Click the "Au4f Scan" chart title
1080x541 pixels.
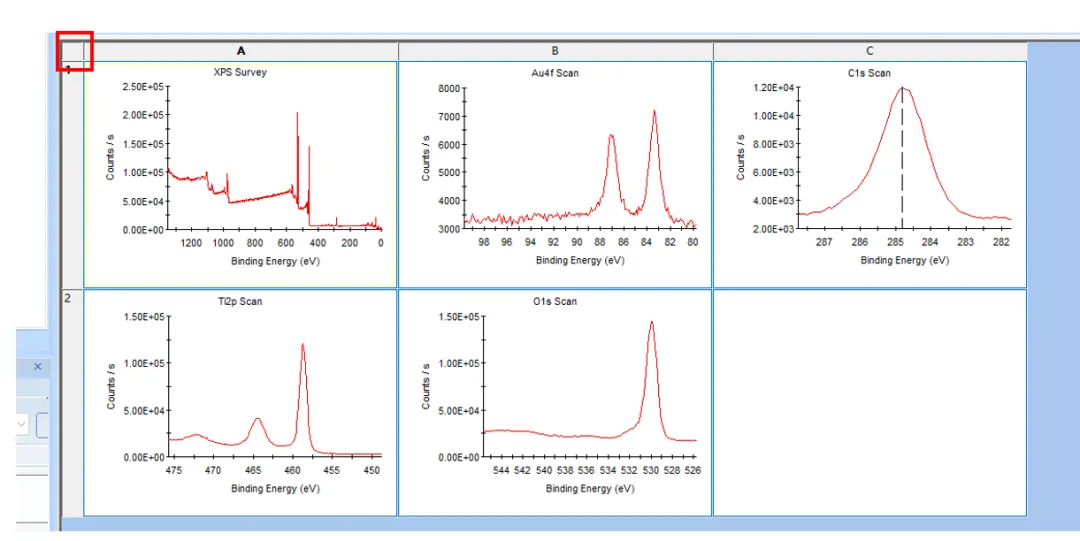[x=555, y=73]
